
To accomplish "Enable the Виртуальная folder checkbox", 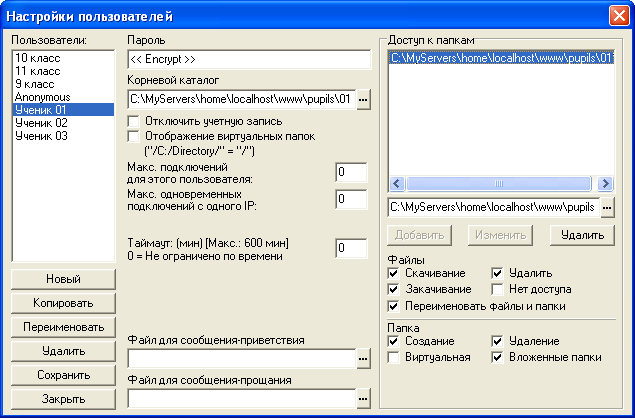I will 393,358.
